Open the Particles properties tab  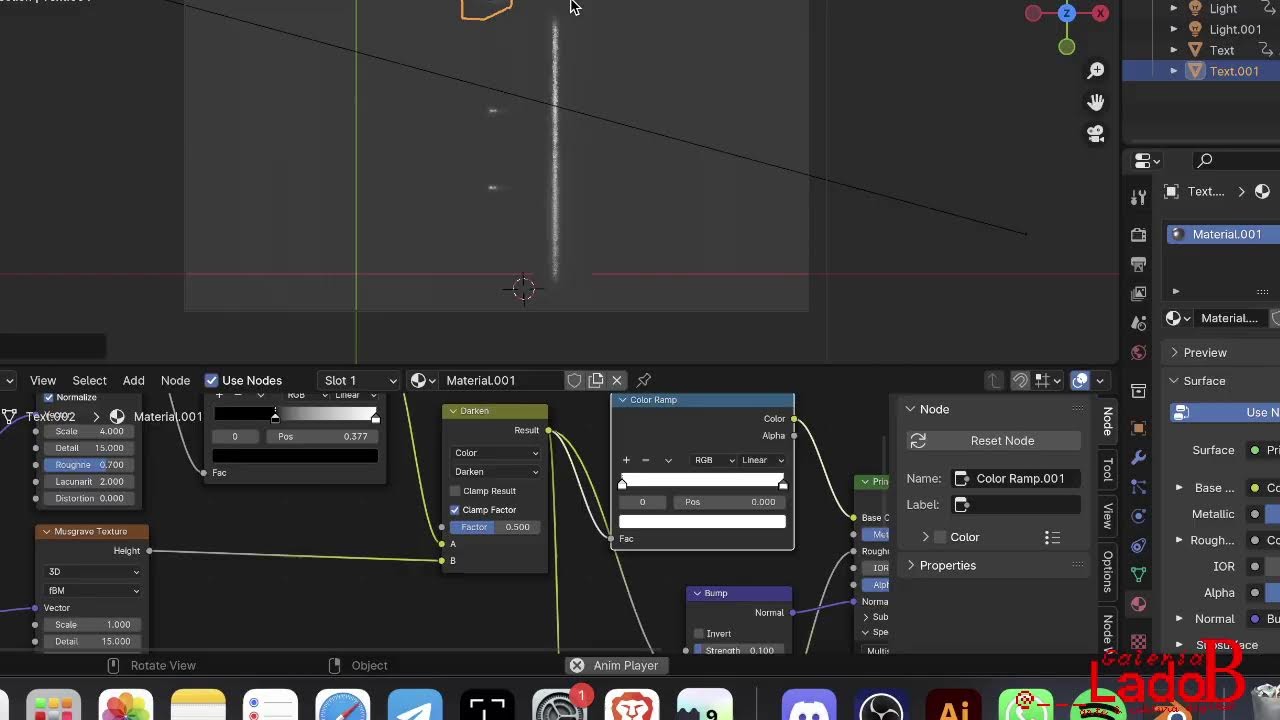click(1139, 487)
